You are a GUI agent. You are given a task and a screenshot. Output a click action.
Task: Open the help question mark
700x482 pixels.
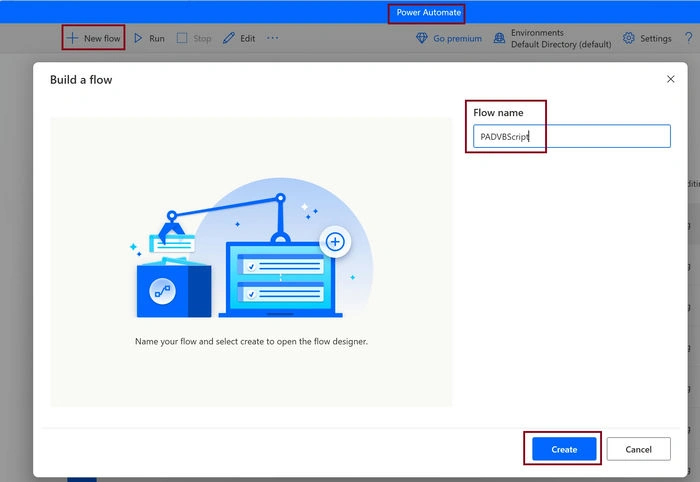click(x=688, y=38)
